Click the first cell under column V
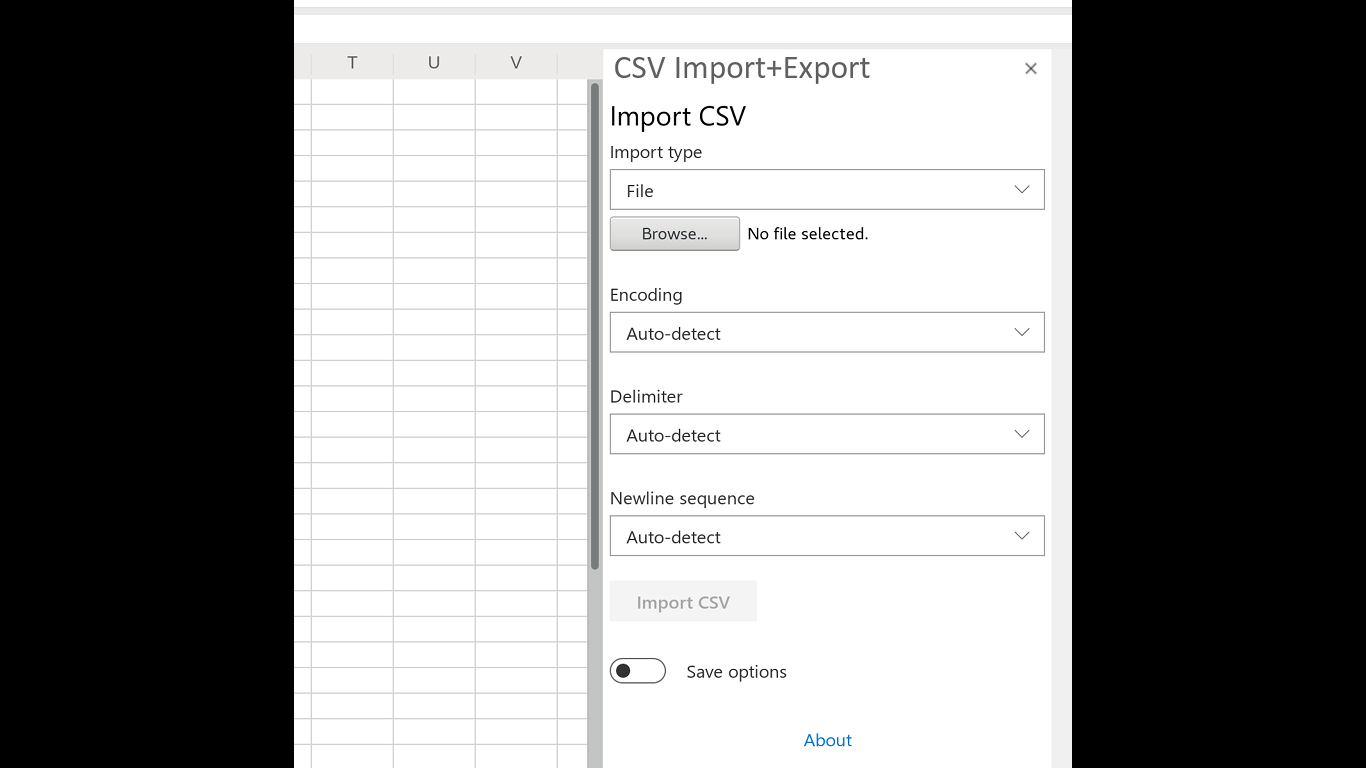This screenshot has height=768, width=1366. [516, 92]
